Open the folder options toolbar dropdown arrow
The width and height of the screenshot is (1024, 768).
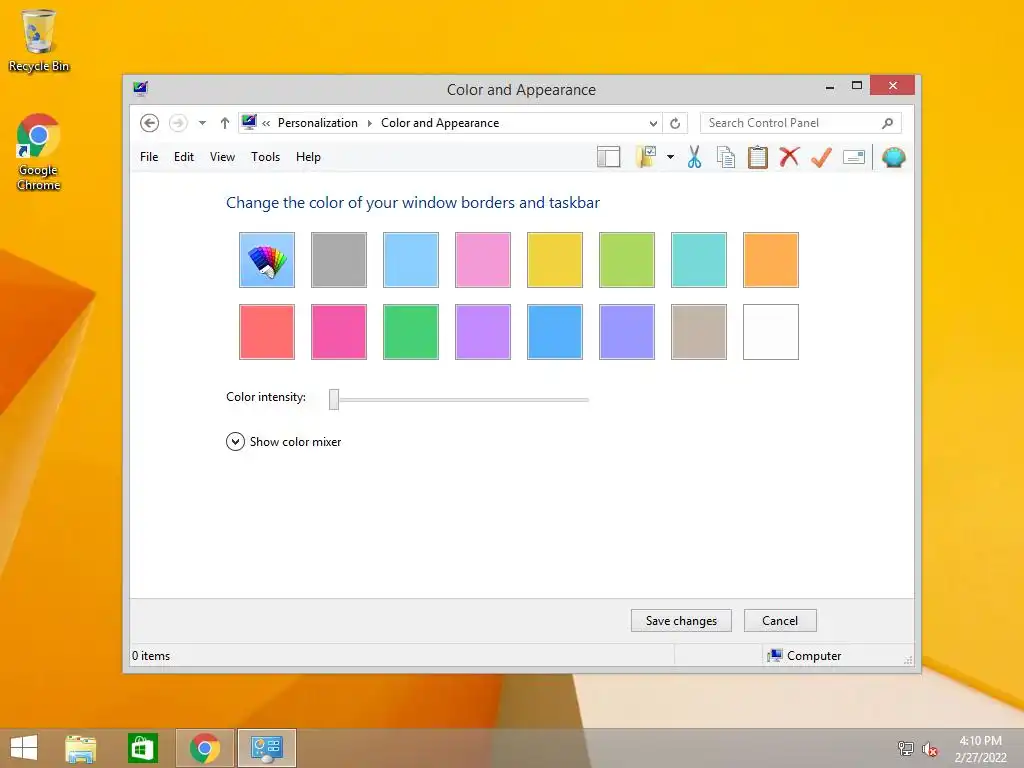(671, 157)
